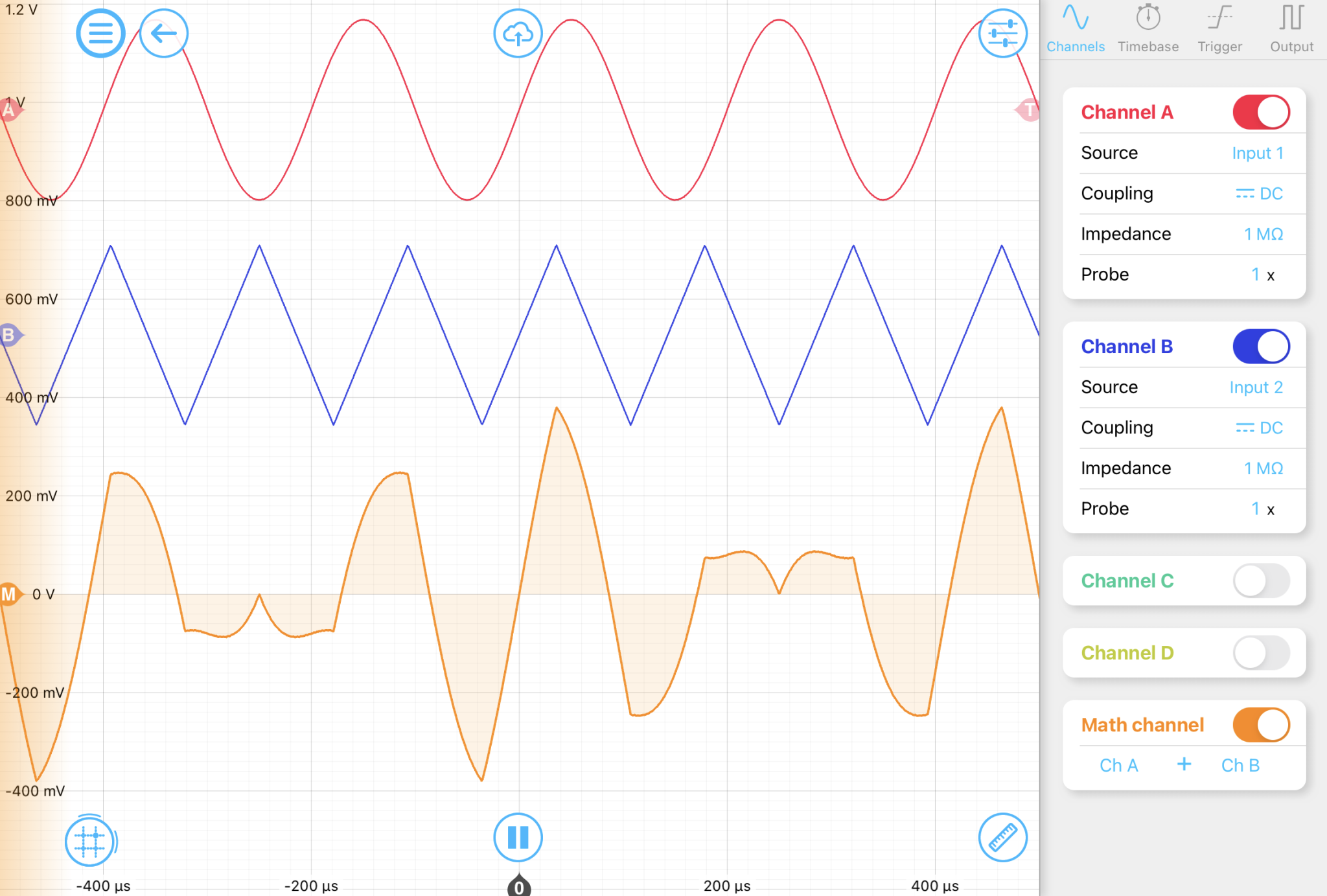Image resolution: width=1327 pixels, height=896 pixels.
Task: Change Channel A source from Input 1
Action: 1257,152
